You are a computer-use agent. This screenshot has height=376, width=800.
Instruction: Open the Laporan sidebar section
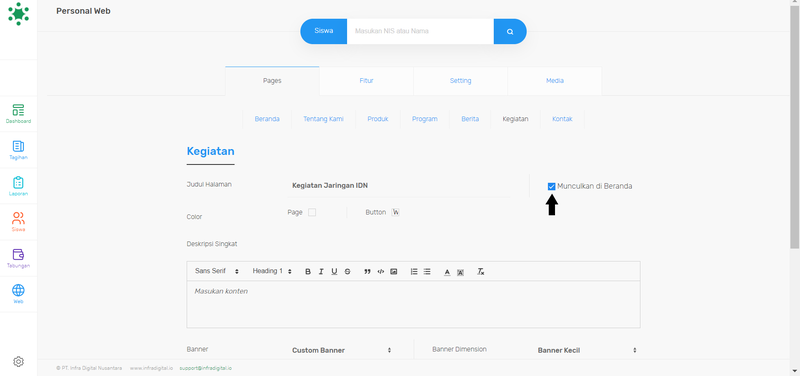pos(18,186)
